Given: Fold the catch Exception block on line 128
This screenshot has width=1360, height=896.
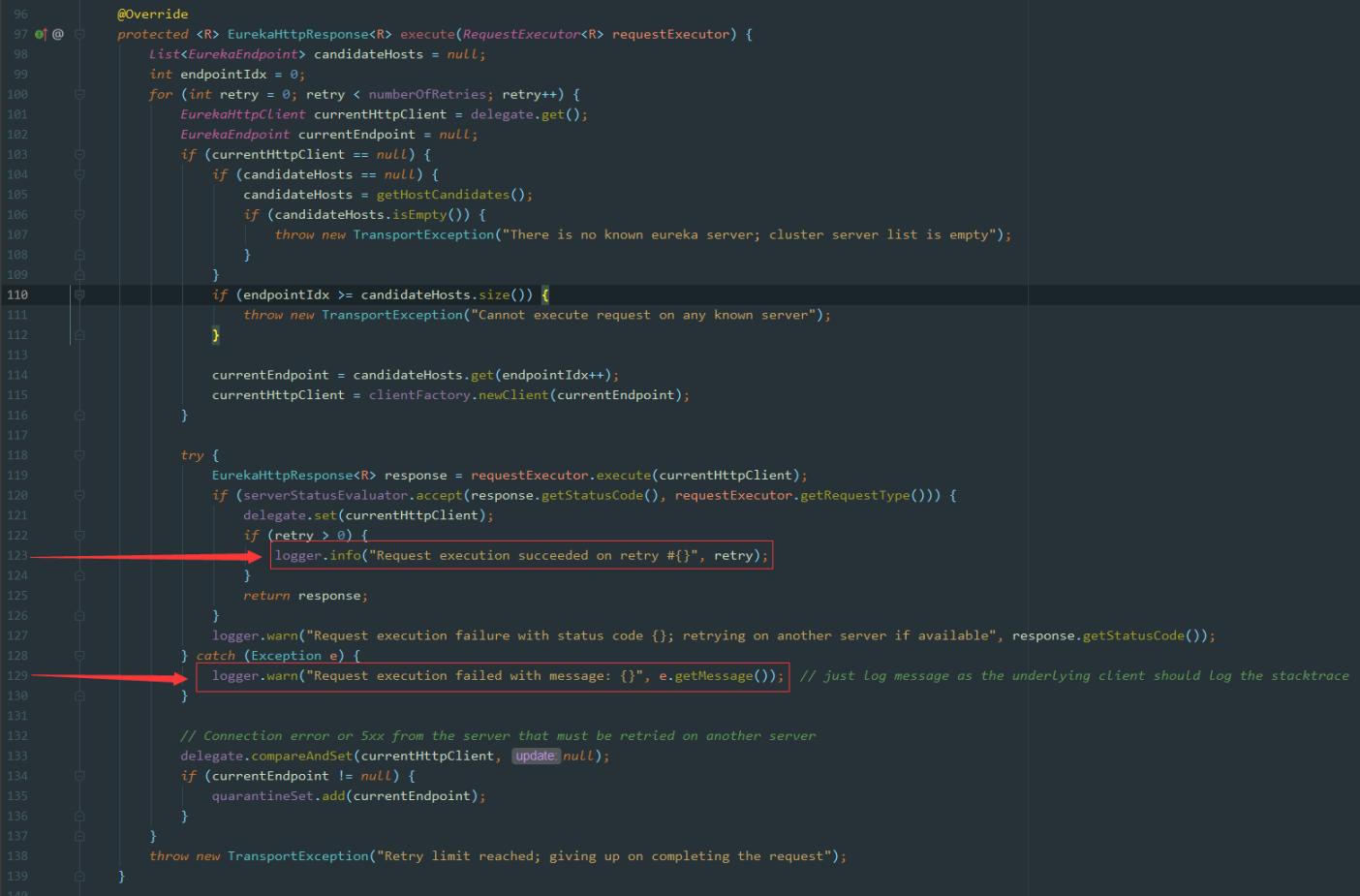Looking at the screenshot, I should [x=79, y=656].
